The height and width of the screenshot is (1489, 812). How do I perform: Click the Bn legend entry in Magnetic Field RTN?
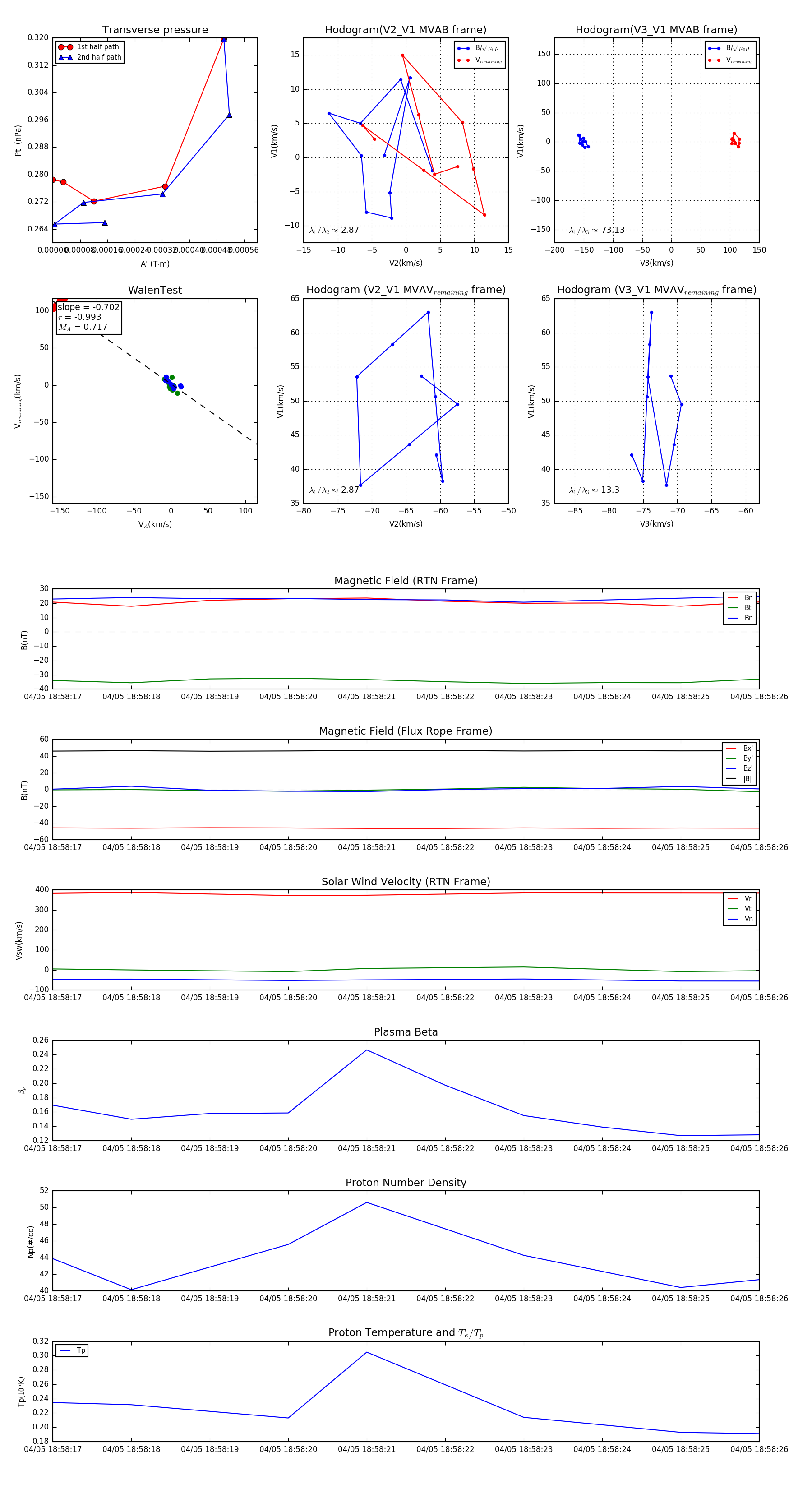740,618
